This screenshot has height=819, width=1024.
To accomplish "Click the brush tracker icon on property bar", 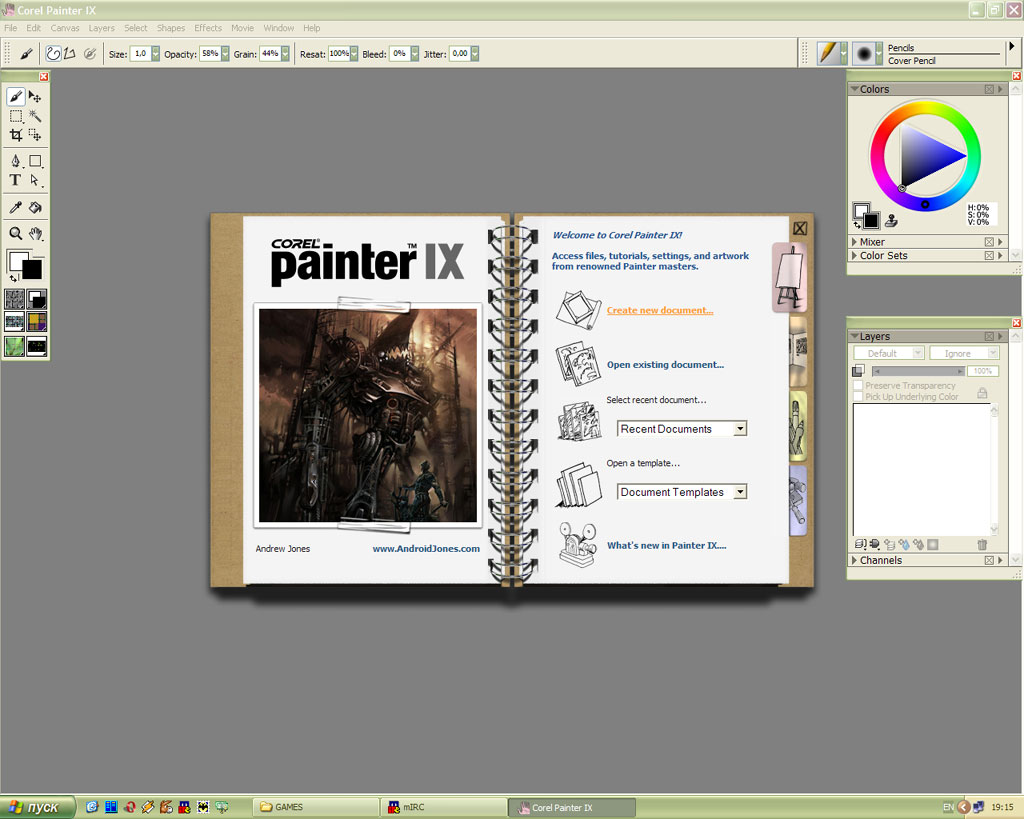I will 26,54.
